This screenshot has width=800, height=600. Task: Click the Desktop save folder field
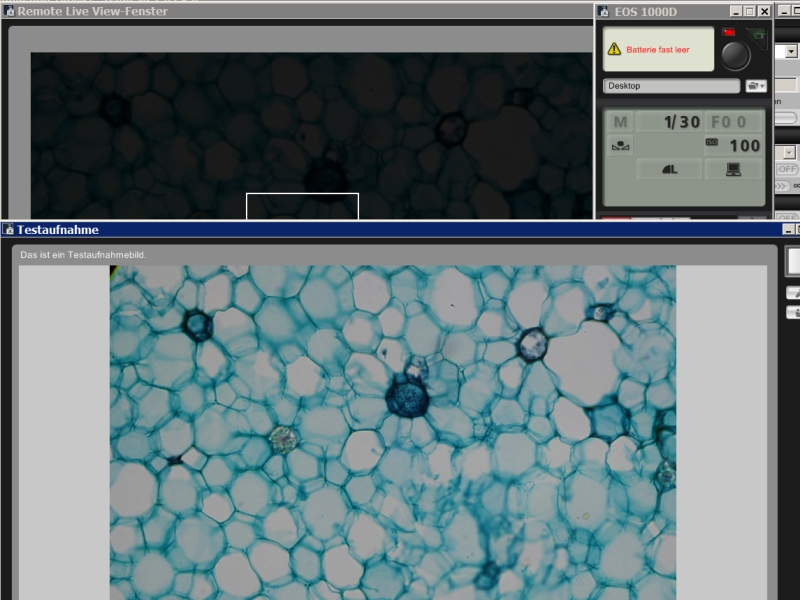(671, 86)
